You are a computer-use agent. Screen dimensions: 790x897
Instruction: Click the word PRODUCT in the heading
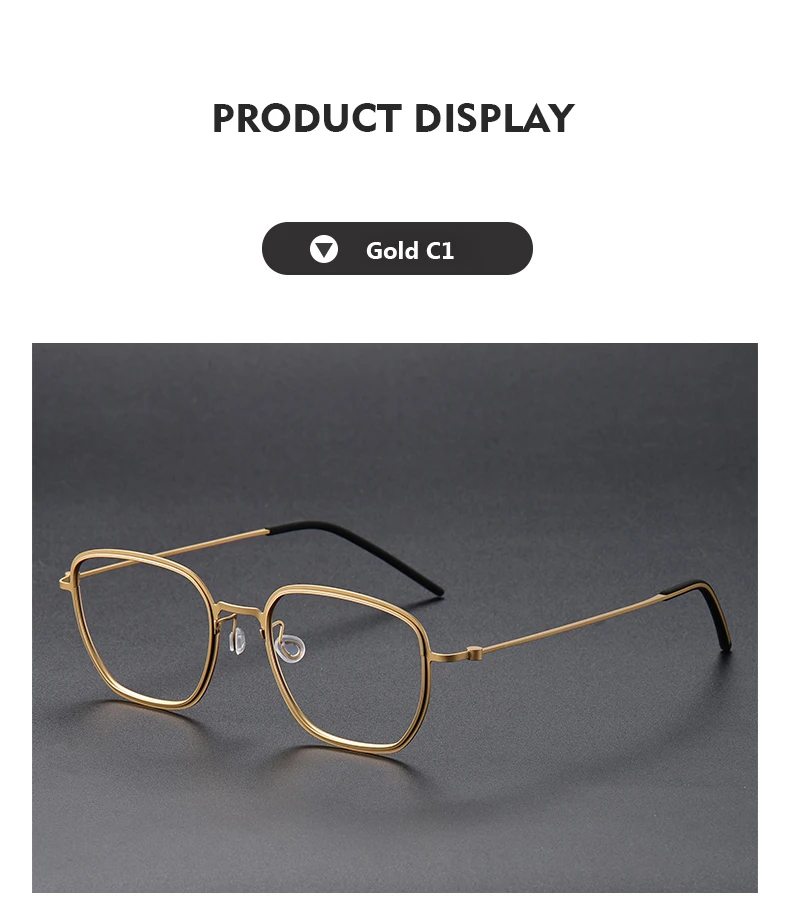306,118
